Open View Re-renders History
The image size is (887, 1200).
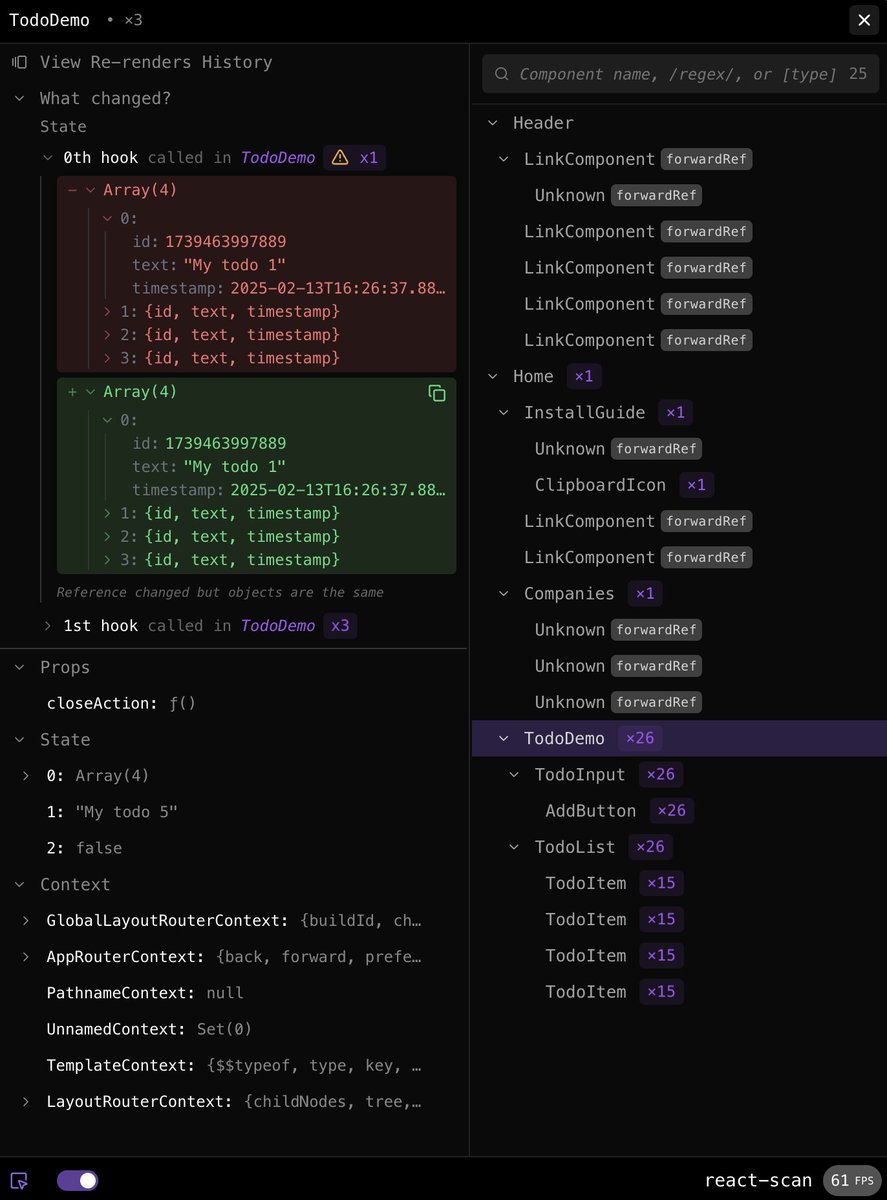point(156,62)
